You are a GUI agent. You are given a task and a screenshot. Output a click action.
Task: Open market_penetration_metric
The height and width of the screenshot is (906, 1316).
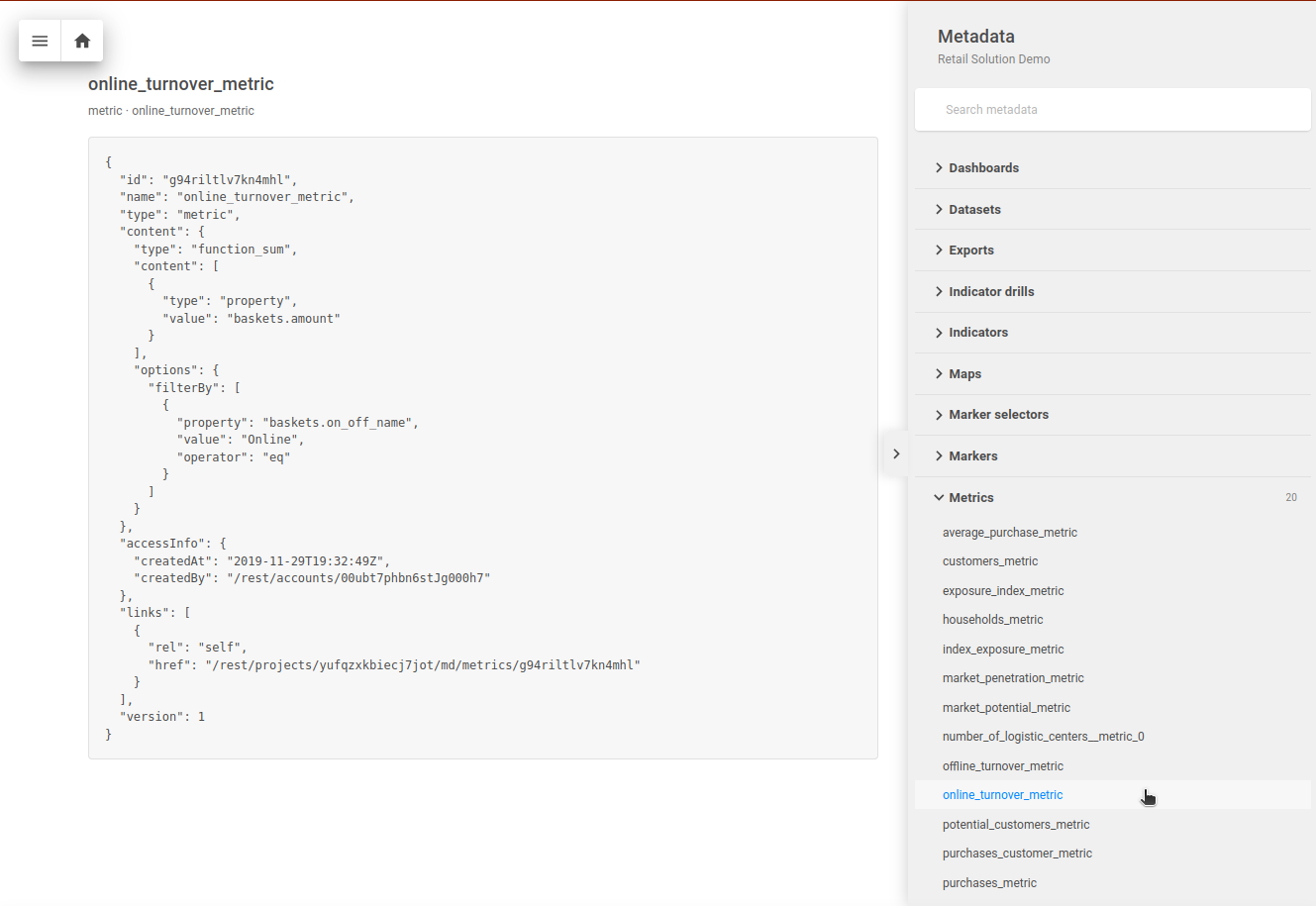click(x=1013, y=678)
